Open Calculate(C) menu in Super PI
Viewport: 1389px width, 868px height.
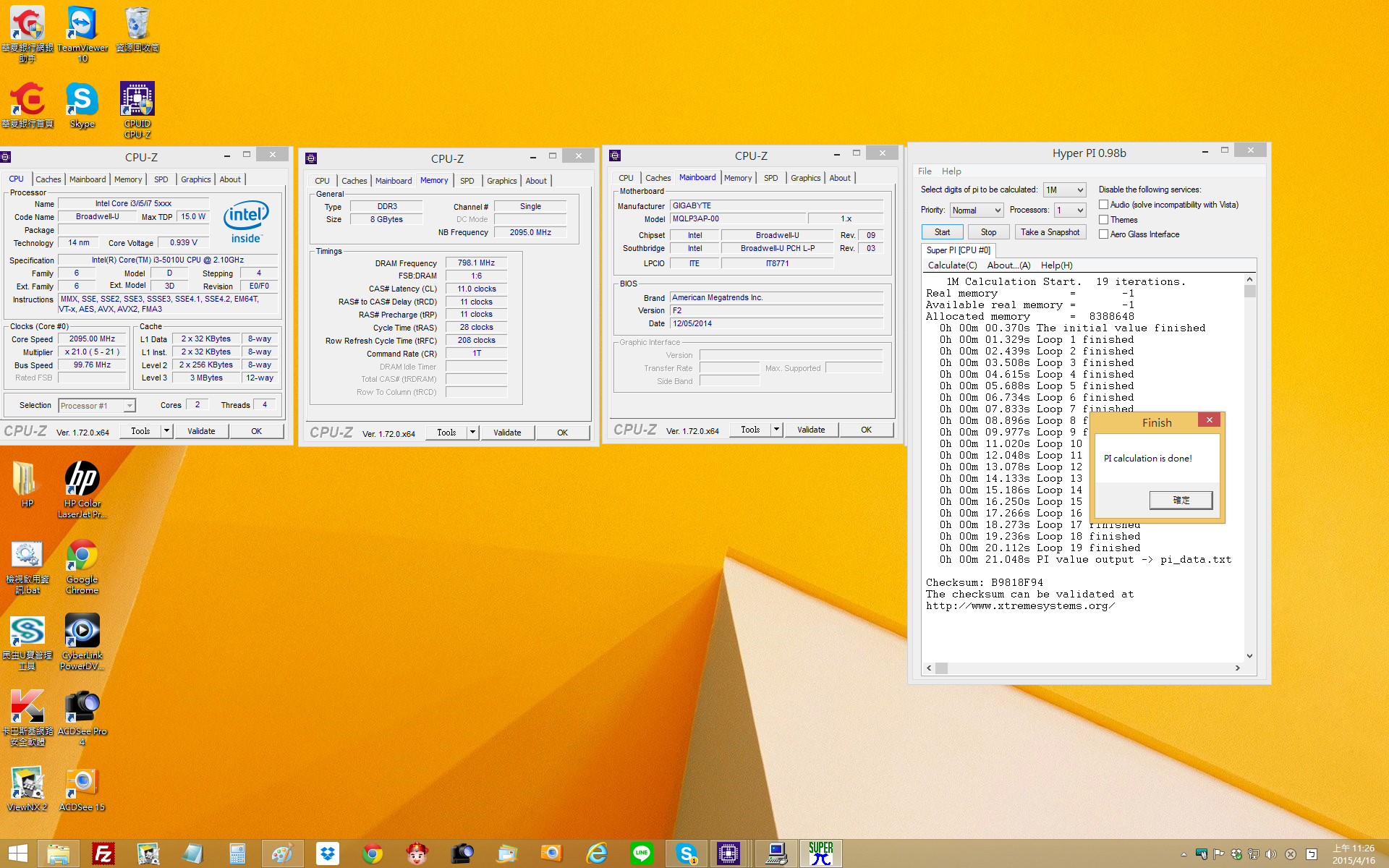[x=952, y=265]
